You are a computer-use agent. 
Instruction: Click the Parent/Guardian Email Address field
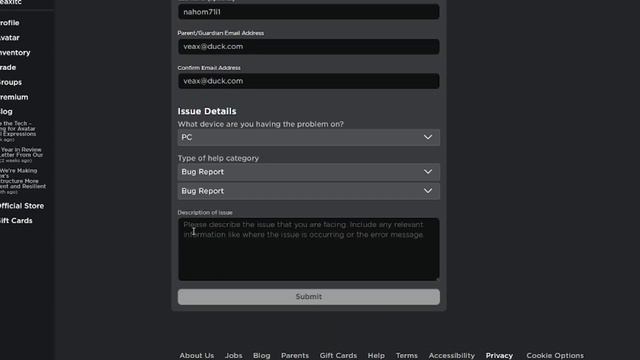point(309,47)
